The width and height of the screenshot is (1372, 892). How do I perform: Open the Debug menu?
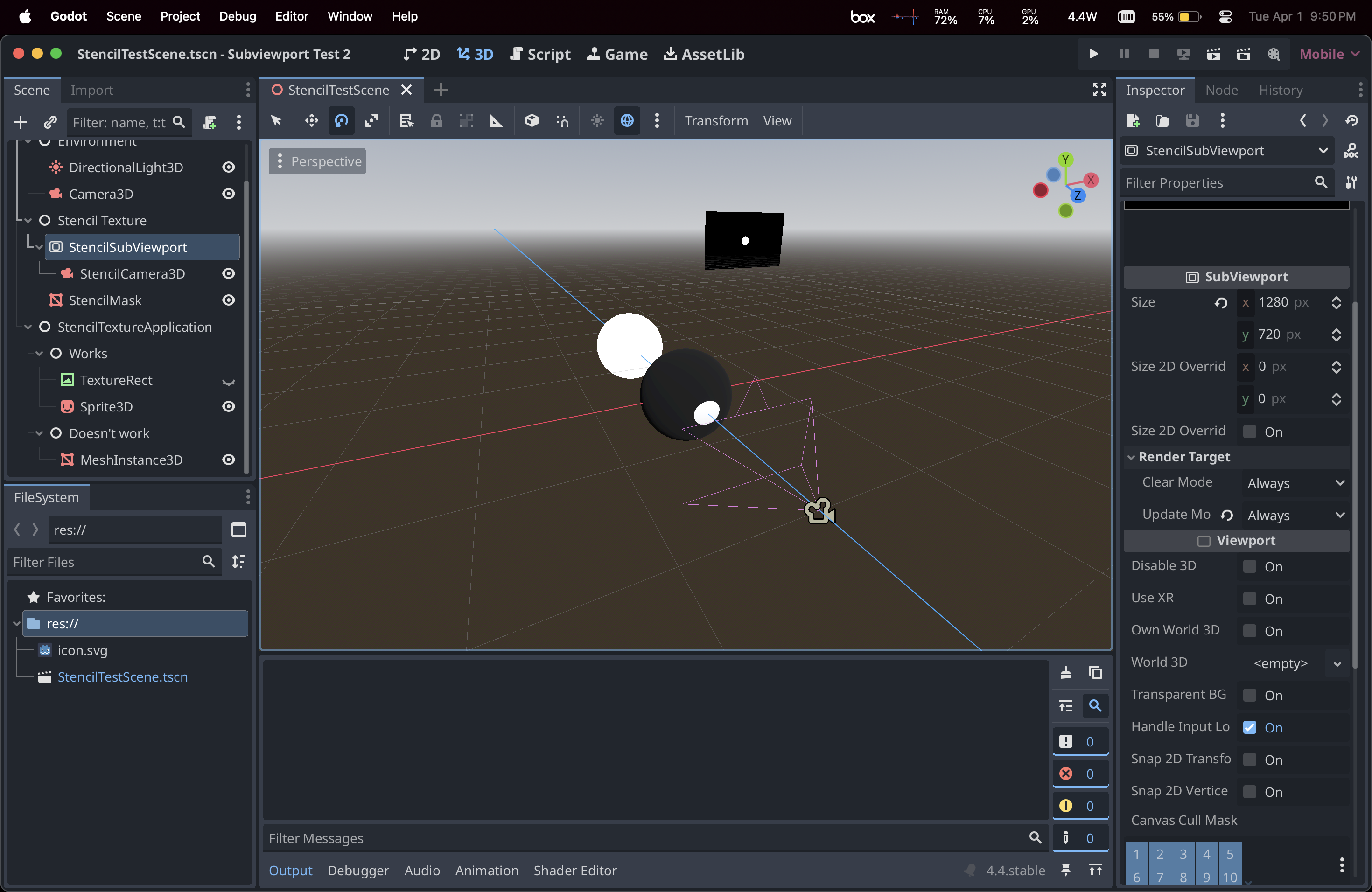tap(238, 16)
